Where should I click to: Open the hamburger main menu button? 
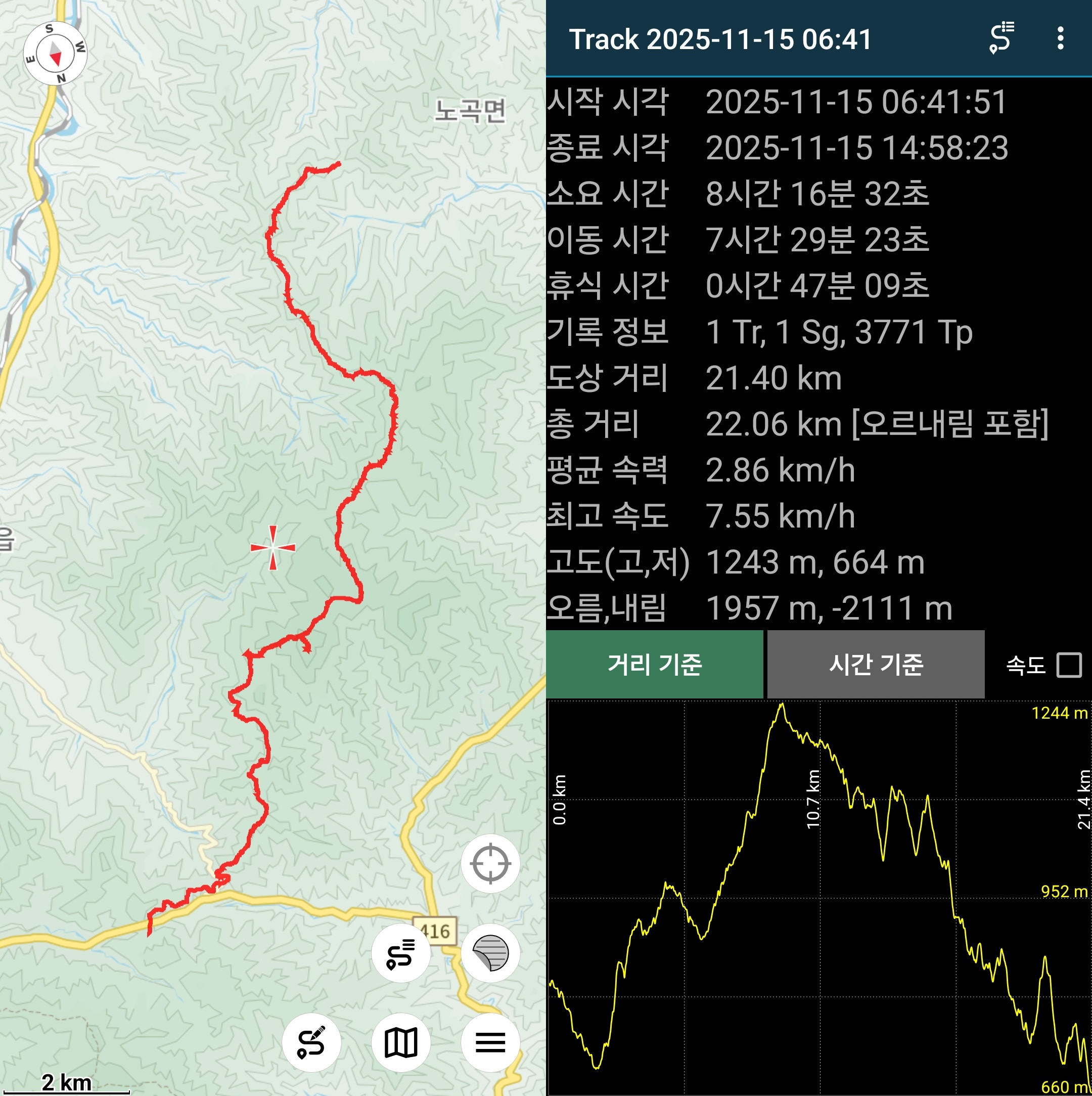490,1042
